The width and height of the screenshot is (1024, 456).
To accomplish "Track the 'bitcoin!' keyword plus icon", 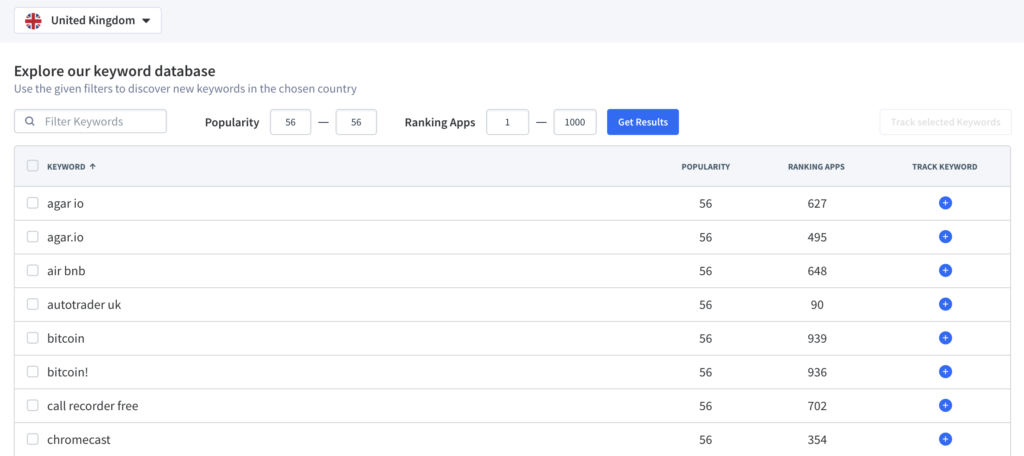I will click(x=945, y=372).
